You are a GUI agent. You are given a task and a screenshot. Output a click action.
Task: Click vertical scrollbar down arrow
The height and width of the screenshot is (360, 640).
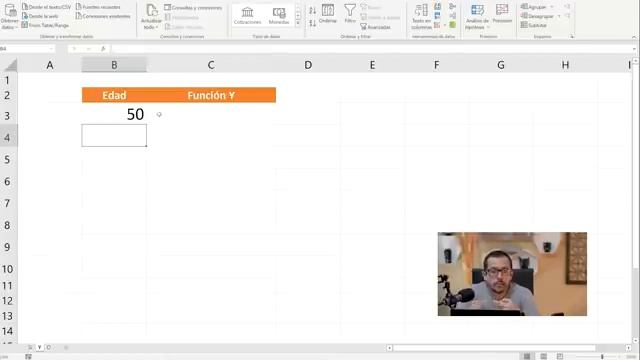click(x=636, y=340)
